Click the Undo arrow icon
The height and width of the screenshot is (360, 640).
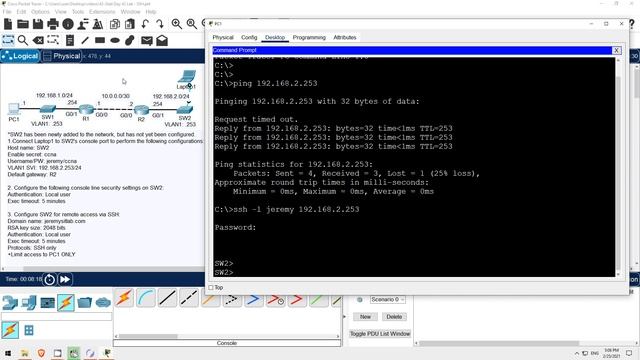click(x=145, y=24)
